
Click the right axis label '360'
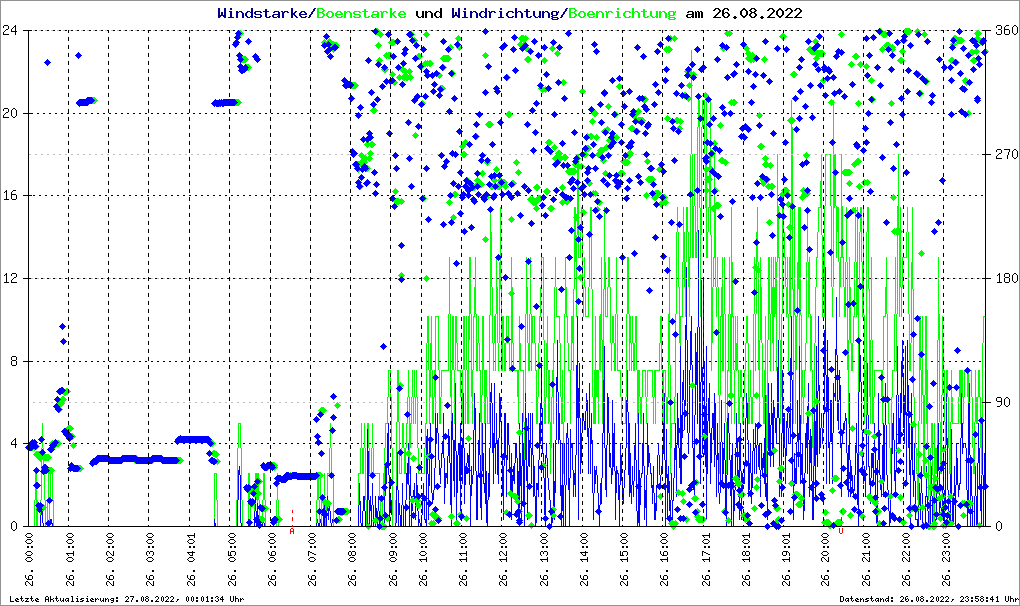[x=1004, y=30]
